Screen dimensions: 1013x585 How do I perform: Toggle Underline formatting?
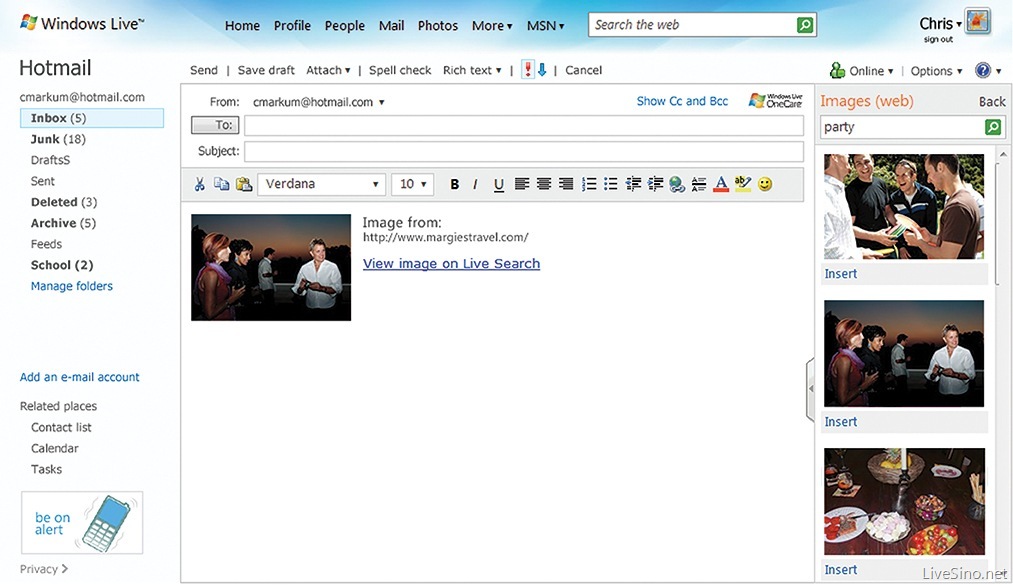tap(499, 185)
